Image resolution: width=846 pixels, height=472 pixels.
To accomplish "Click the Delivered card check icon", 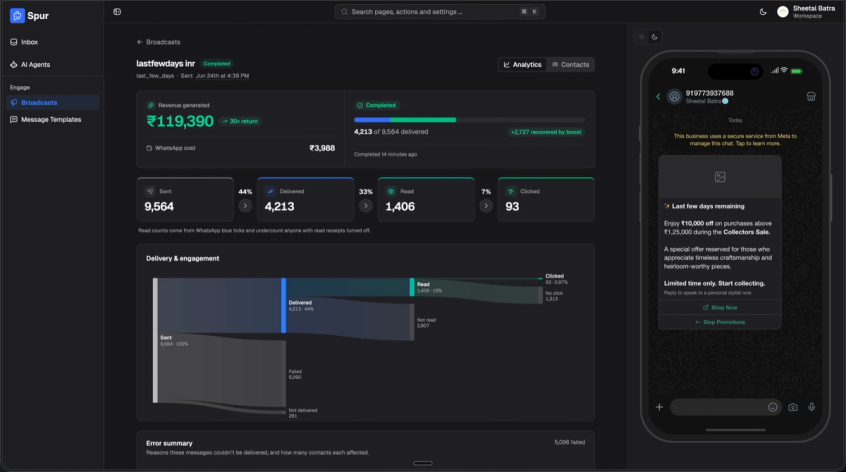I will [270, 191].
